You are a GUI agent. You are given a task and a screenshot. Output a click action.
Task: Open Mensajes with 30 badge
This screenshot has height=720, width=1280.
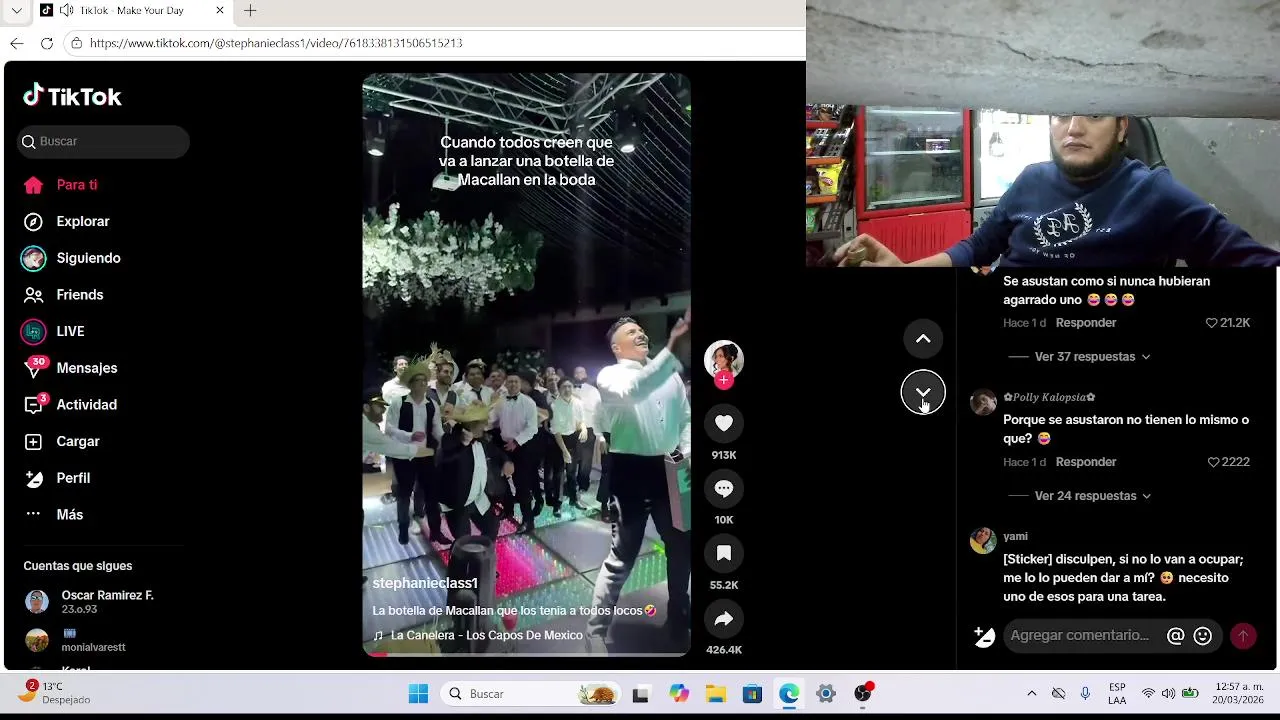point(70,368)
